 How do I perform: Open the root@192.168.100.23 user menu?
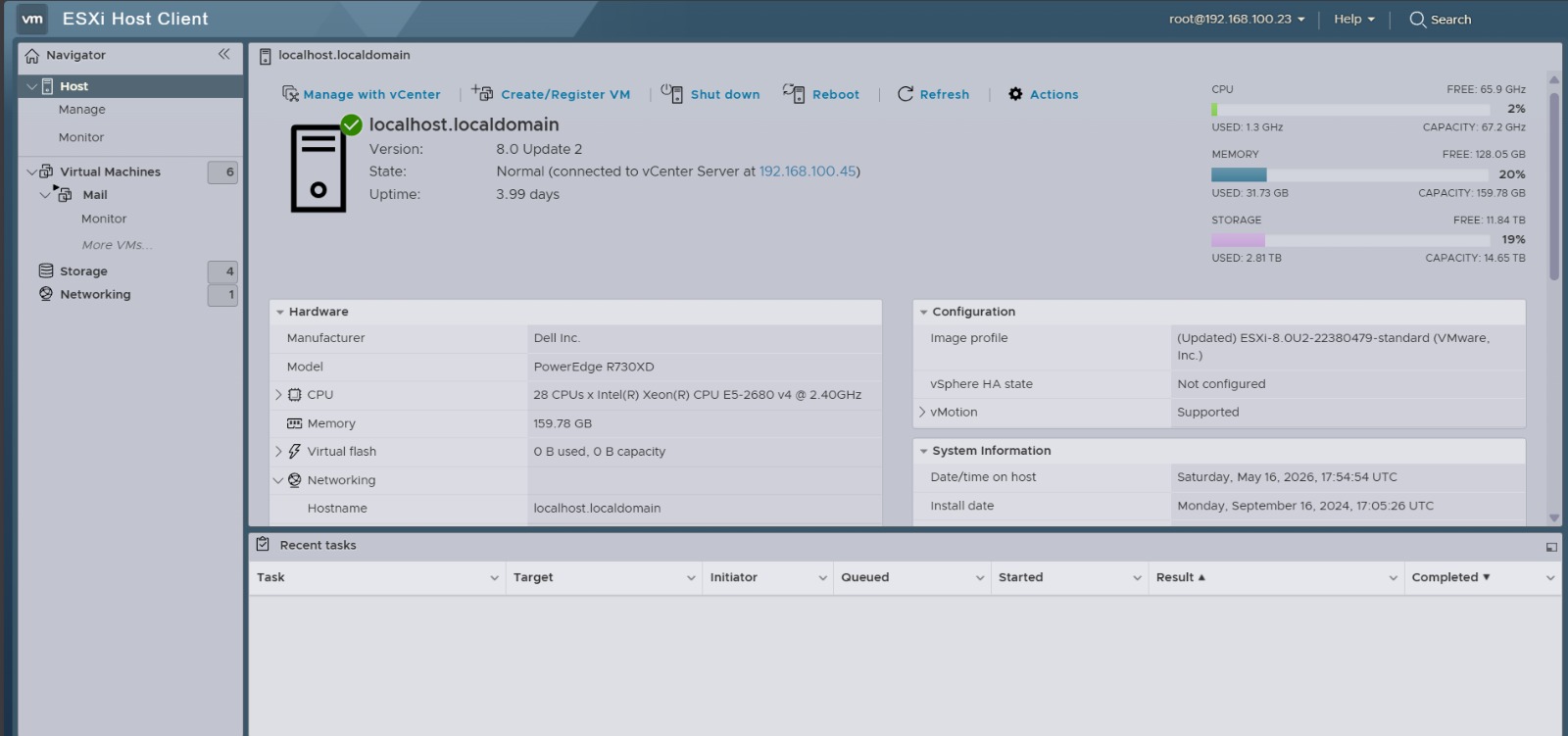click(1237, 19)
